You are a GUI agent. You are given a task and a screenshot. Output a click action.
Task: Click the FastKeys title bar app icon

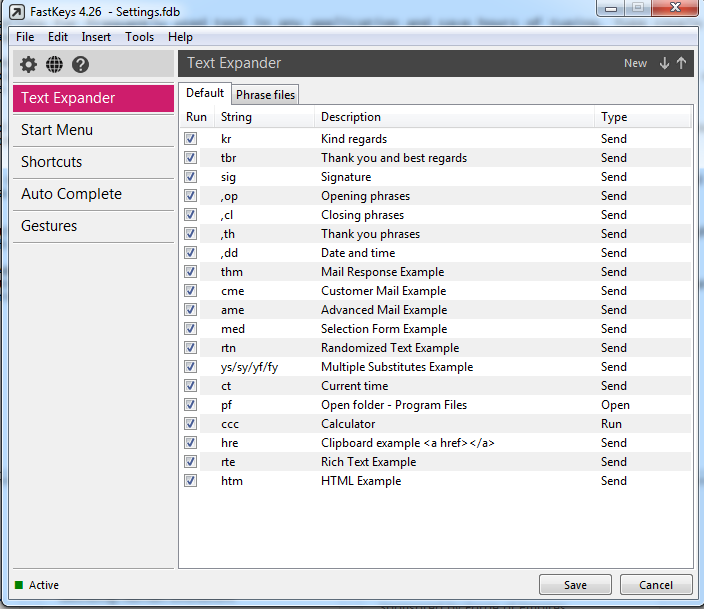[x=17, y=12]
